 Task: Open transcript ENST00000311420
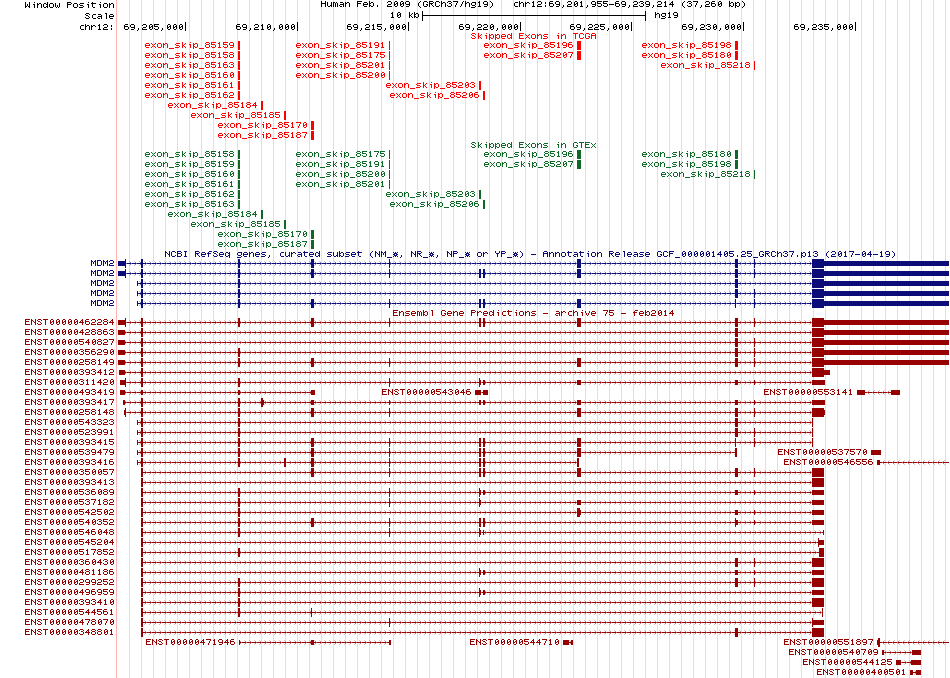[70, 382]
